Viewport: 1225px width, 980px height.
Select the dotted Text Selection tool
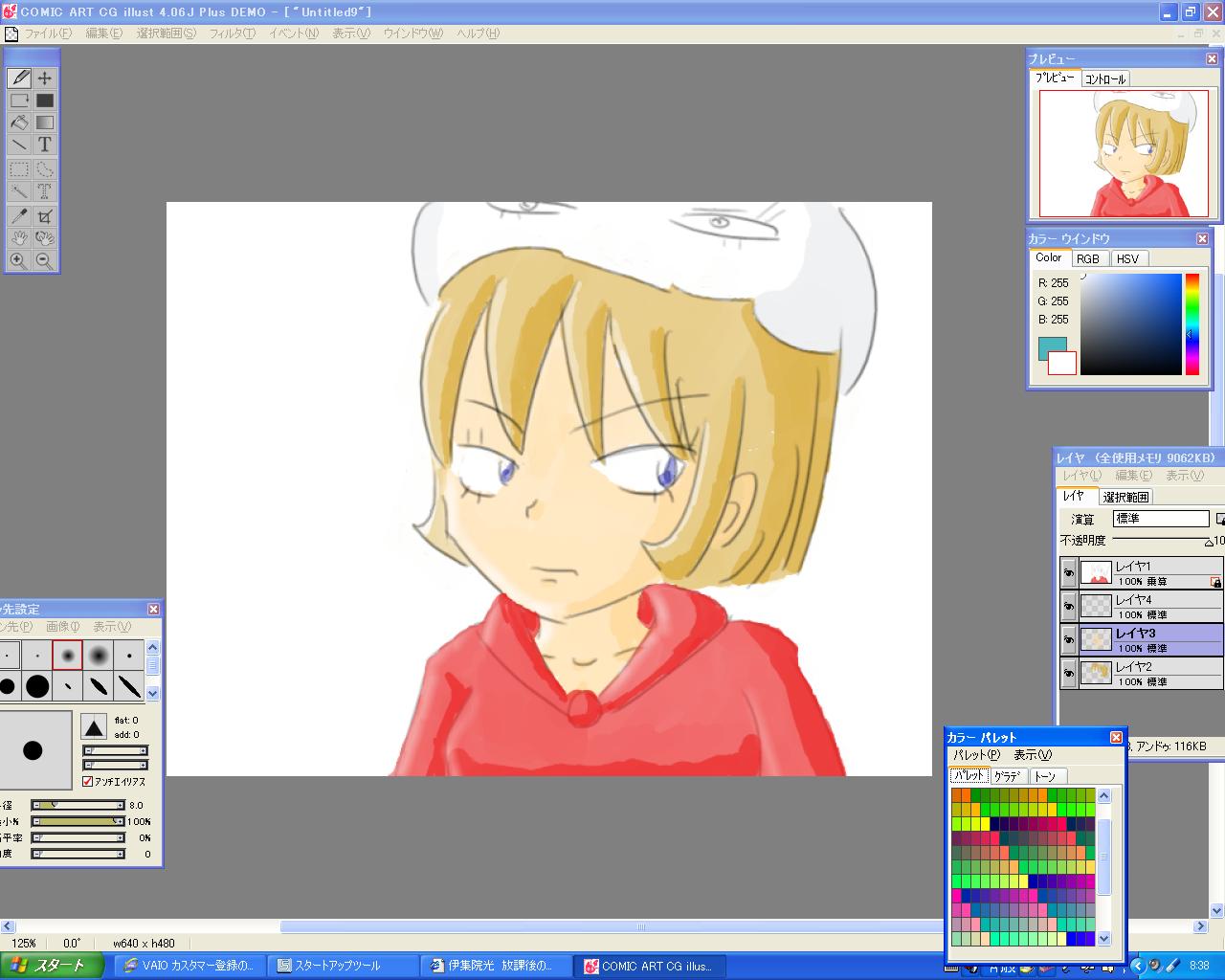[45, 191]
